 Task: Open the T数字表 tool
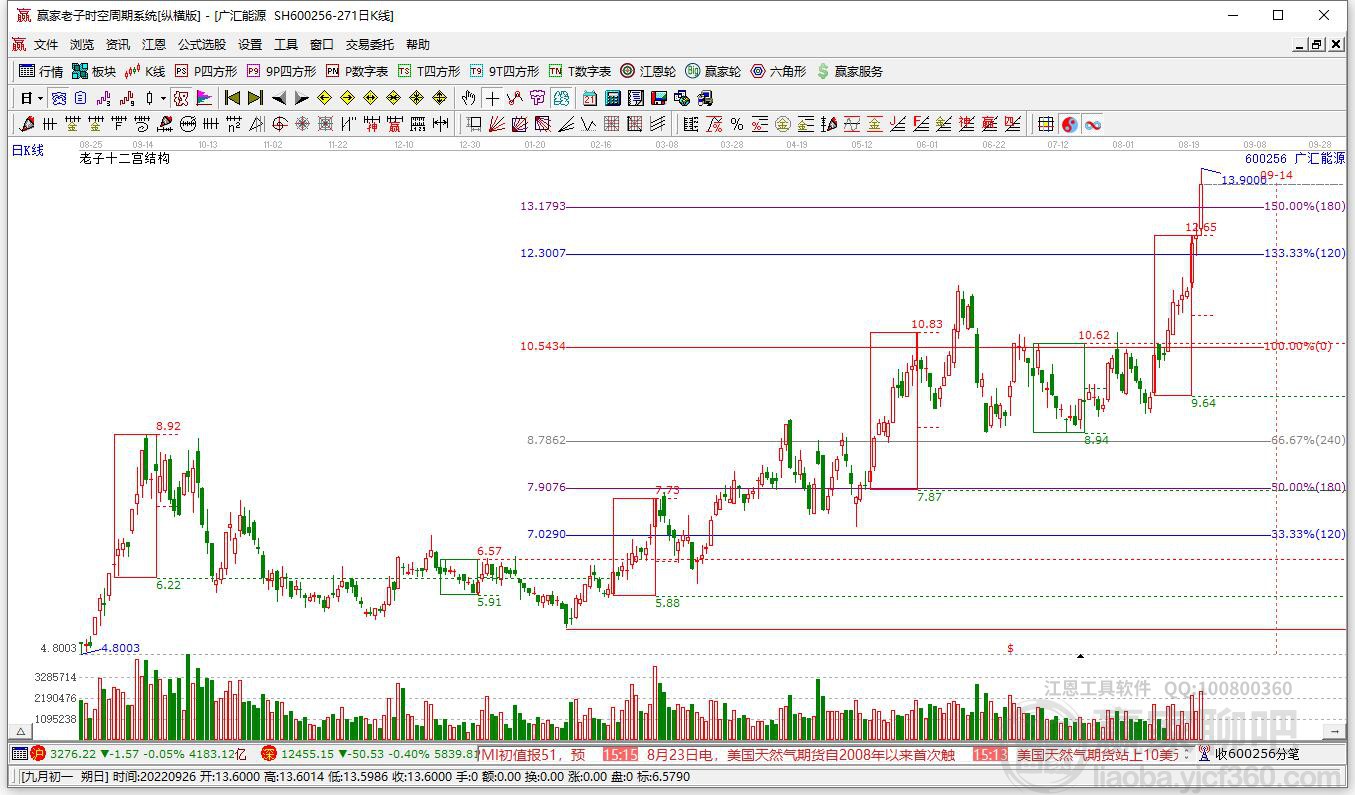[x=579, y=71]
